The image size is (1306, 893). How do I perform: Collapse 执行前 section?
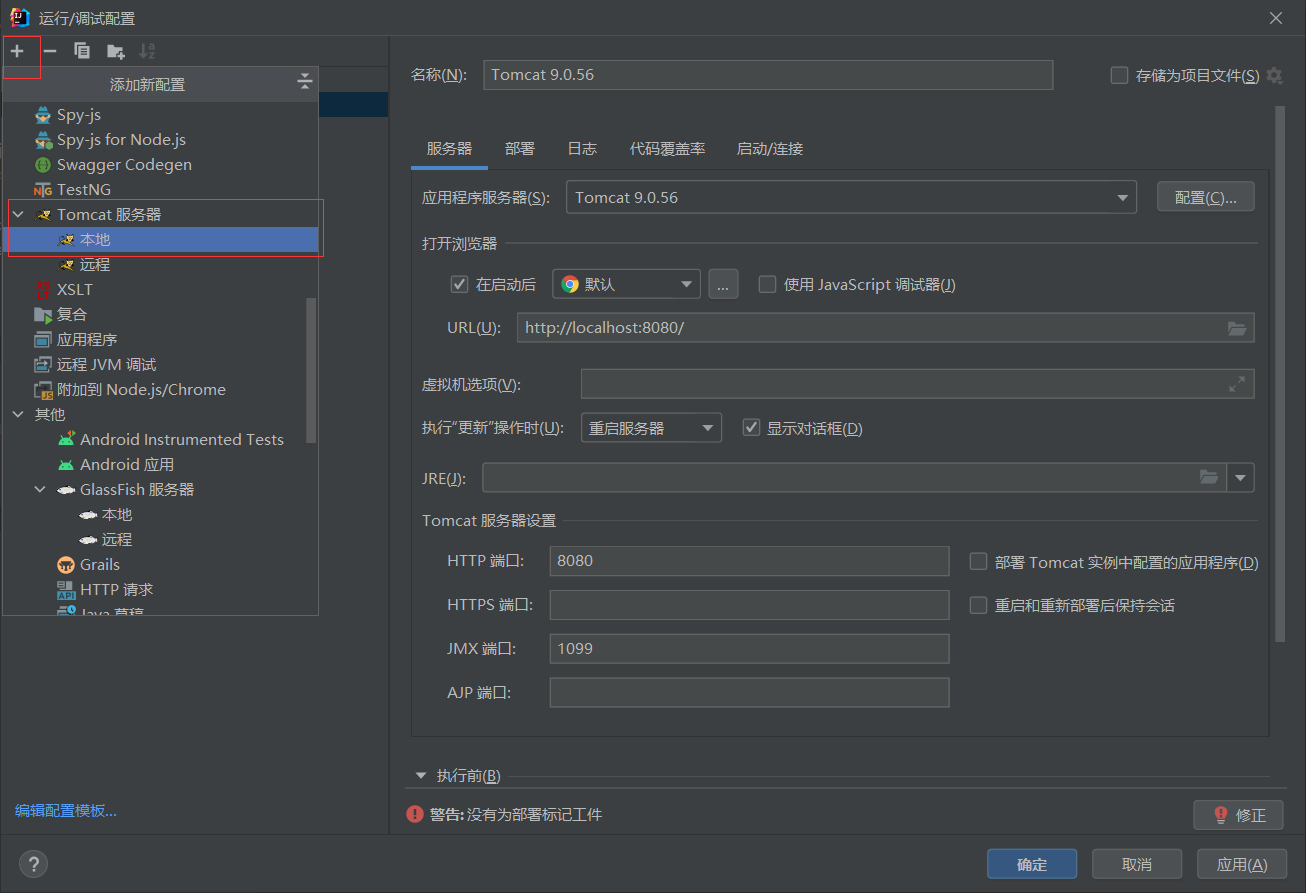pos(421,776)
